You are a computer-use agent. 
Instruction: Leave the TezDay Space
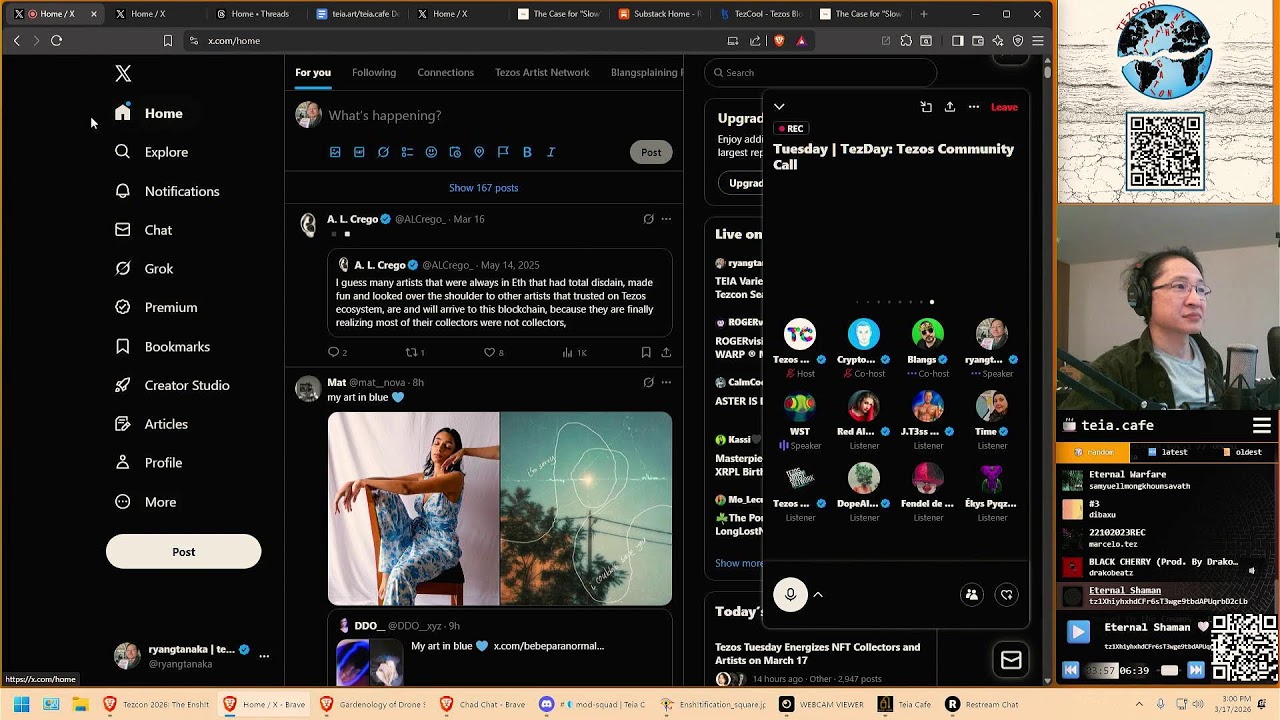(x=1004, y=107)
